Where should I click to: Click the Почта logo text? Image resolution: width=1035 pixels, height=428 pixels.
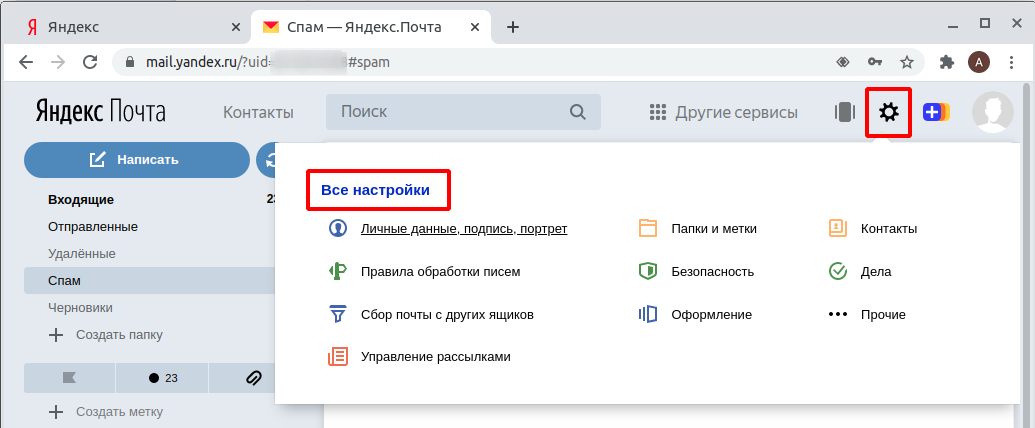tap(137, 111)
